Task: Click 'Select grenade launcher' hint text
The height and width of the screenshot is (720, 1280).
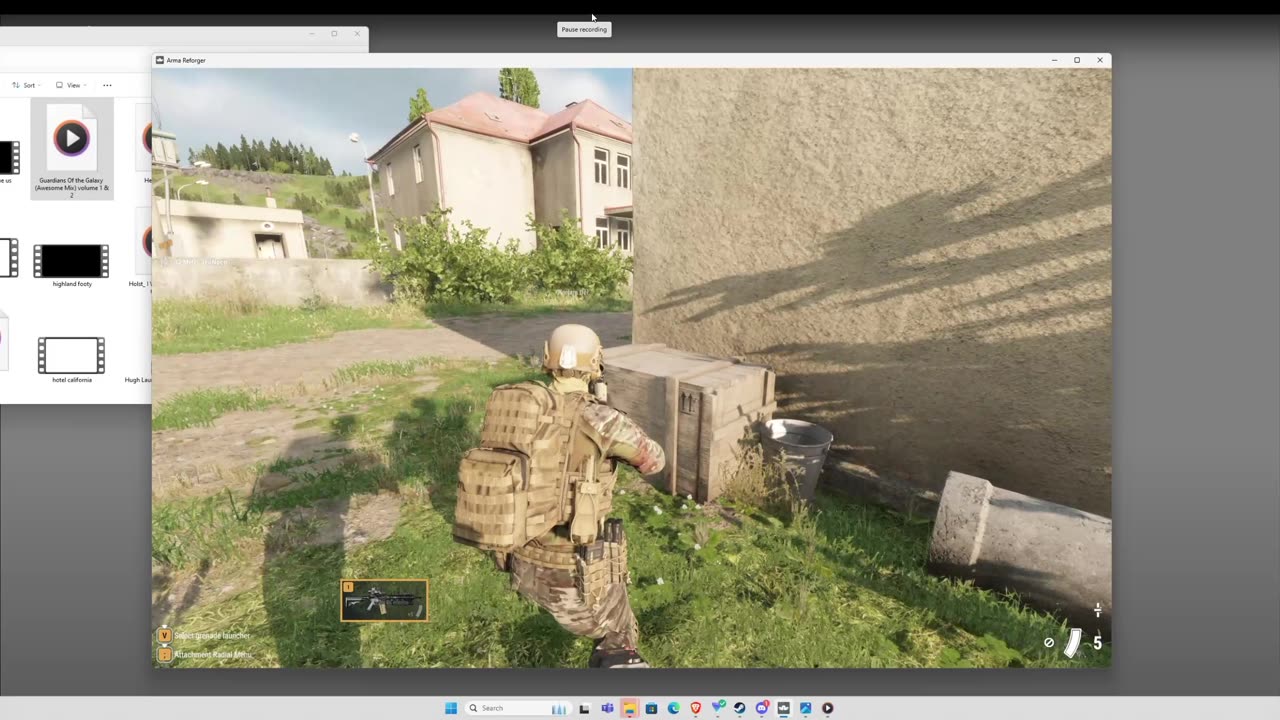Action: click(x=212, y=635)
